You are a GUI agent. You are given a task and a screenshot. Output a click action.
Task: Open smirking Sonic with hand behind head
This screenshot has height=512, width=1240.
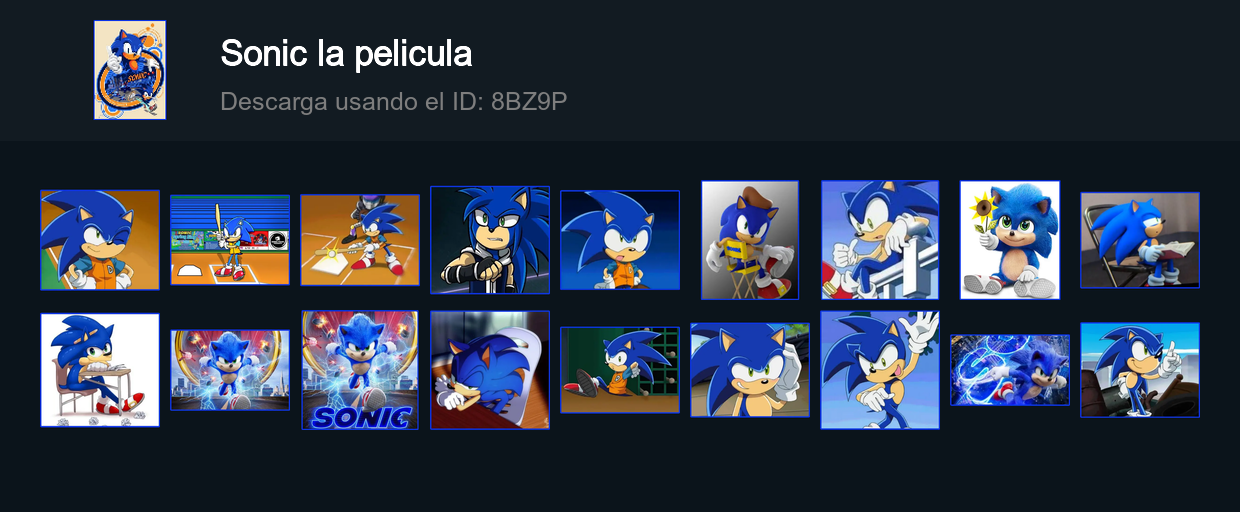pyautogui.click(x=750, y=370)
